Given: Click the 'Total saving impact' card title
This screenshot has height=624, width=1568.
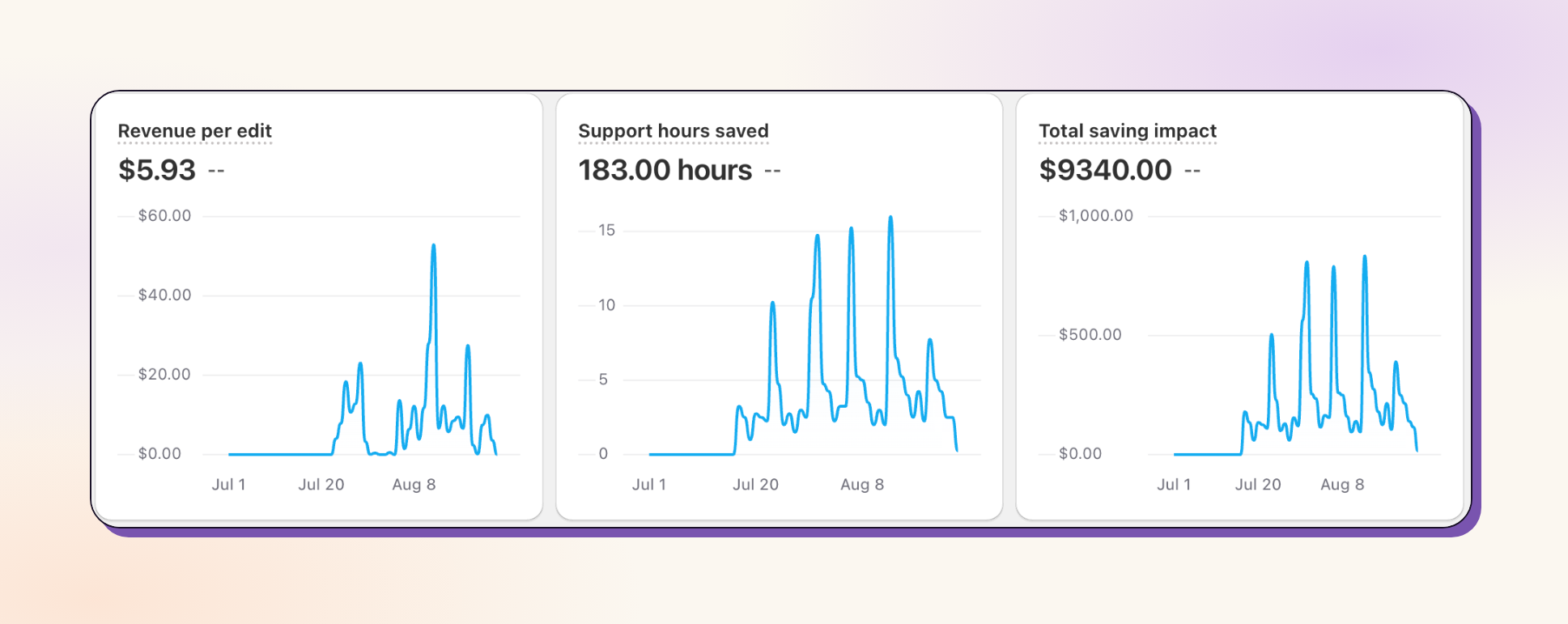Looking at the screenshot, I should (1128, 131).
